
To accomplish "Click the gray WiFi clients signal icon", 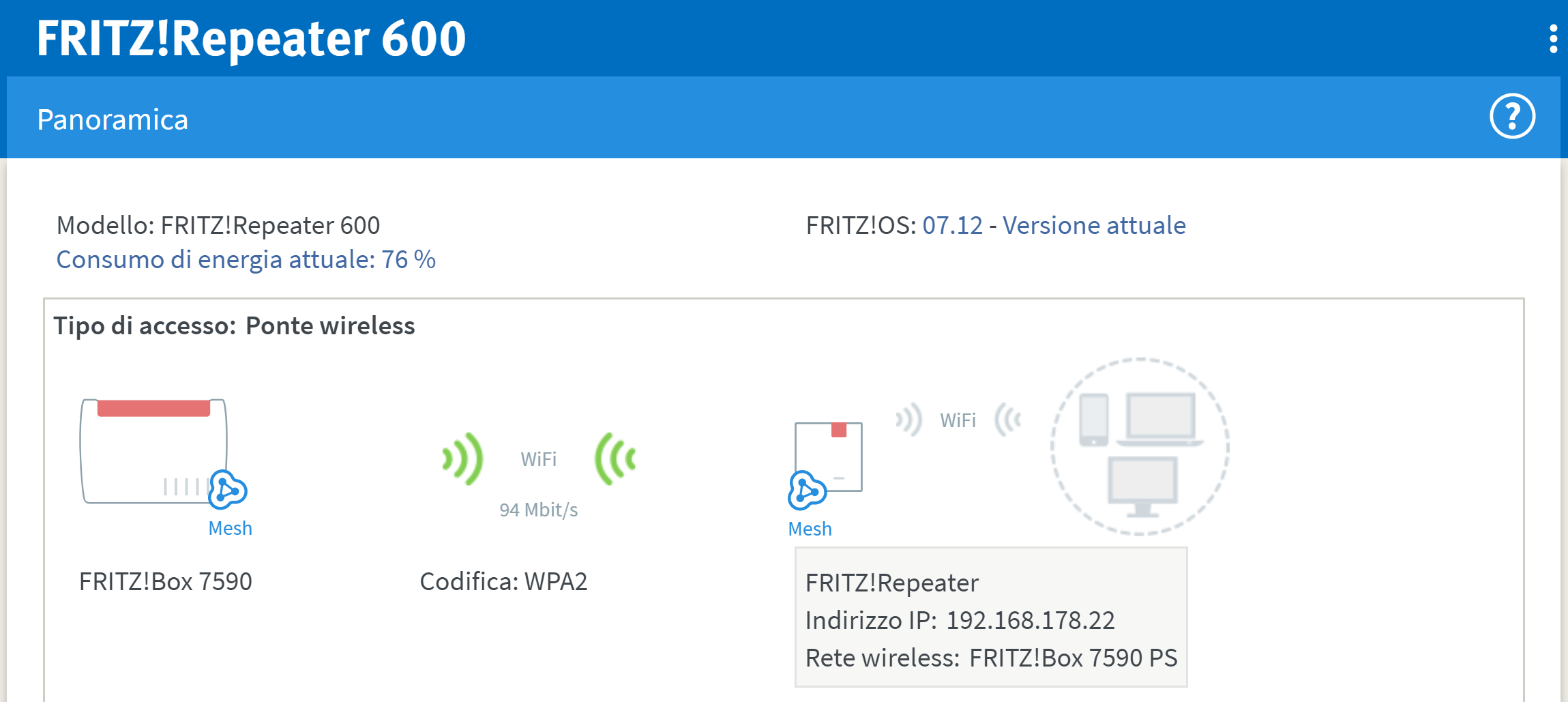I will pyautogui.click(x=958, y=420).
